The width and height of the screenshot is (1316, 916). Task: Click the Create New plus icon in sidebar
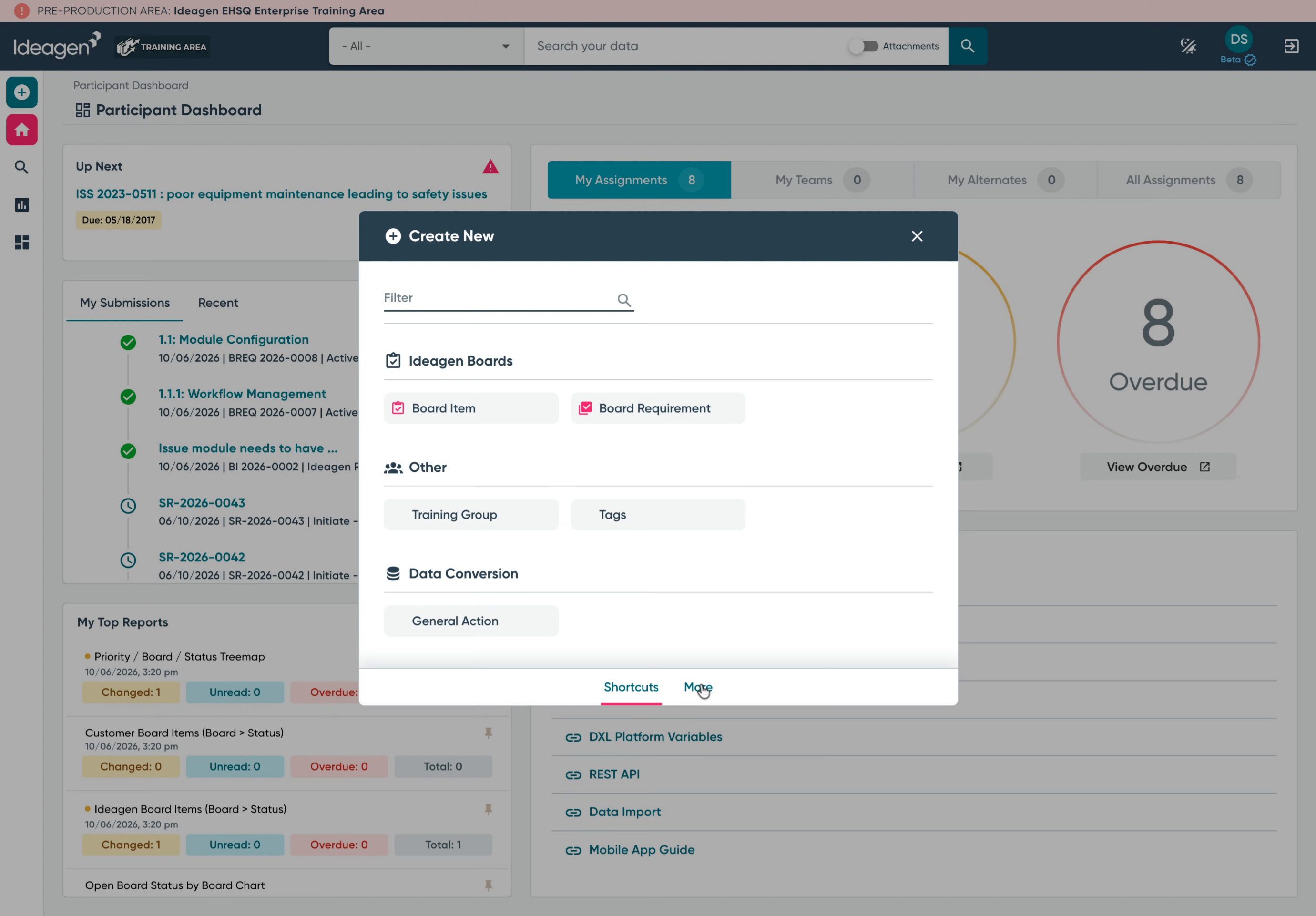pyautogui.click(x=22, y=92)
